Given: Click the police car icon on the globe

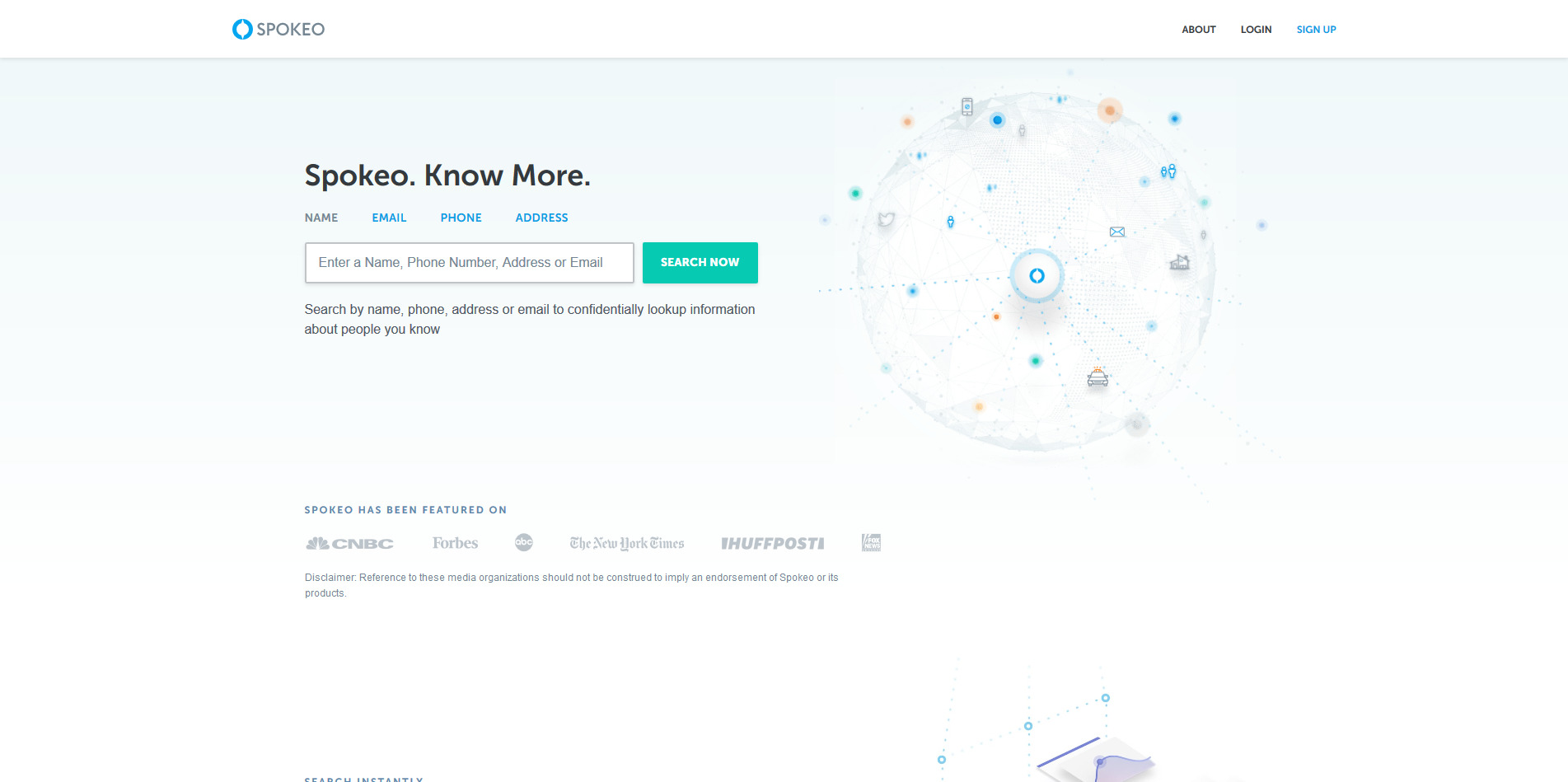Looking at the screenshot, I should [1098, 377].
